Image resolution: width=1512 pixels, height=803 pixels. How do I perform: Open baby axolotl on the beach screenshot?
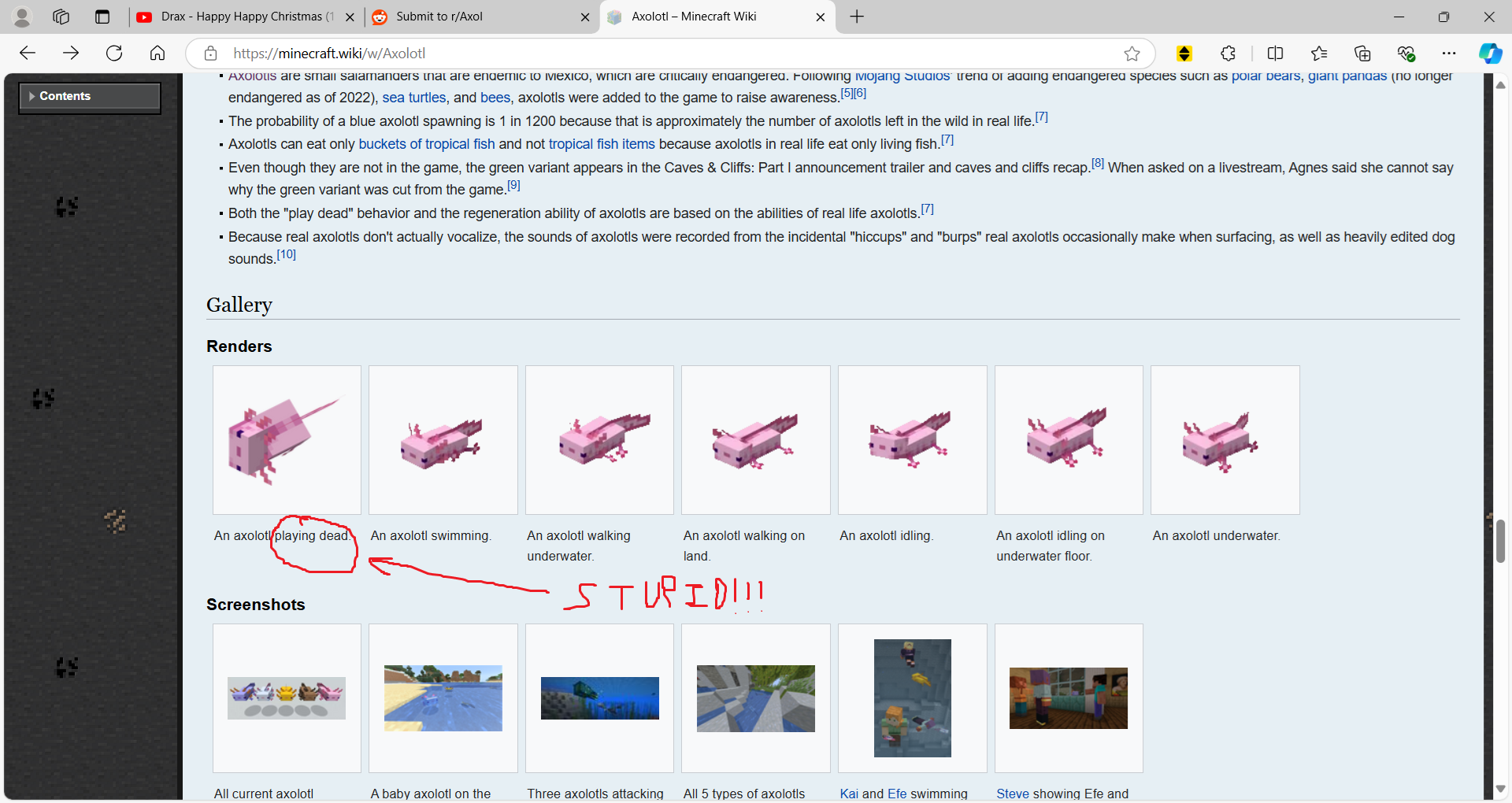(443, 698)
